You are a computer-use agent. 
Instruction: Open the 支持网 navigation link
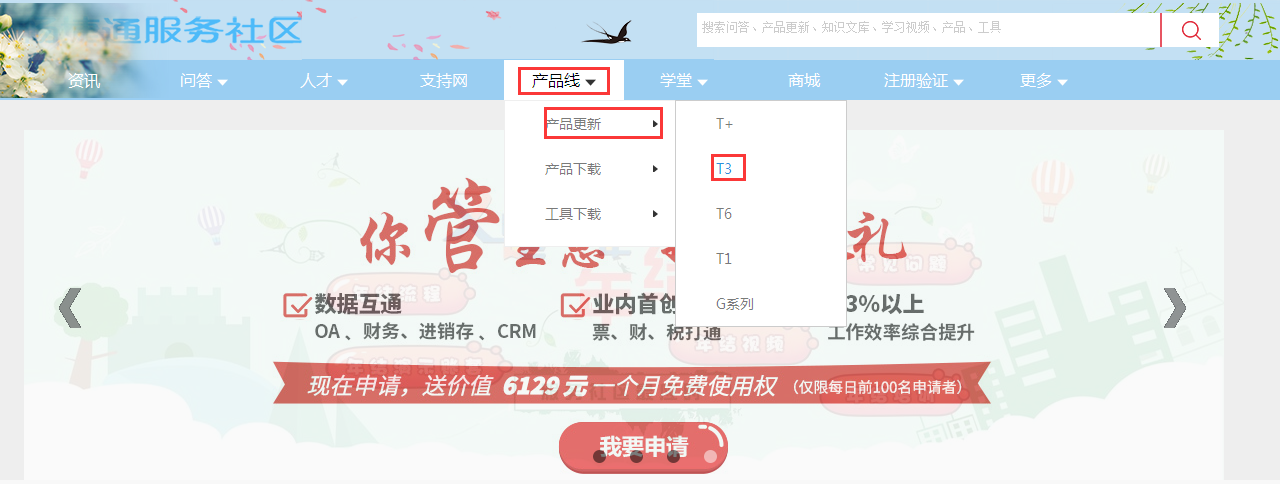coord(444,81)
